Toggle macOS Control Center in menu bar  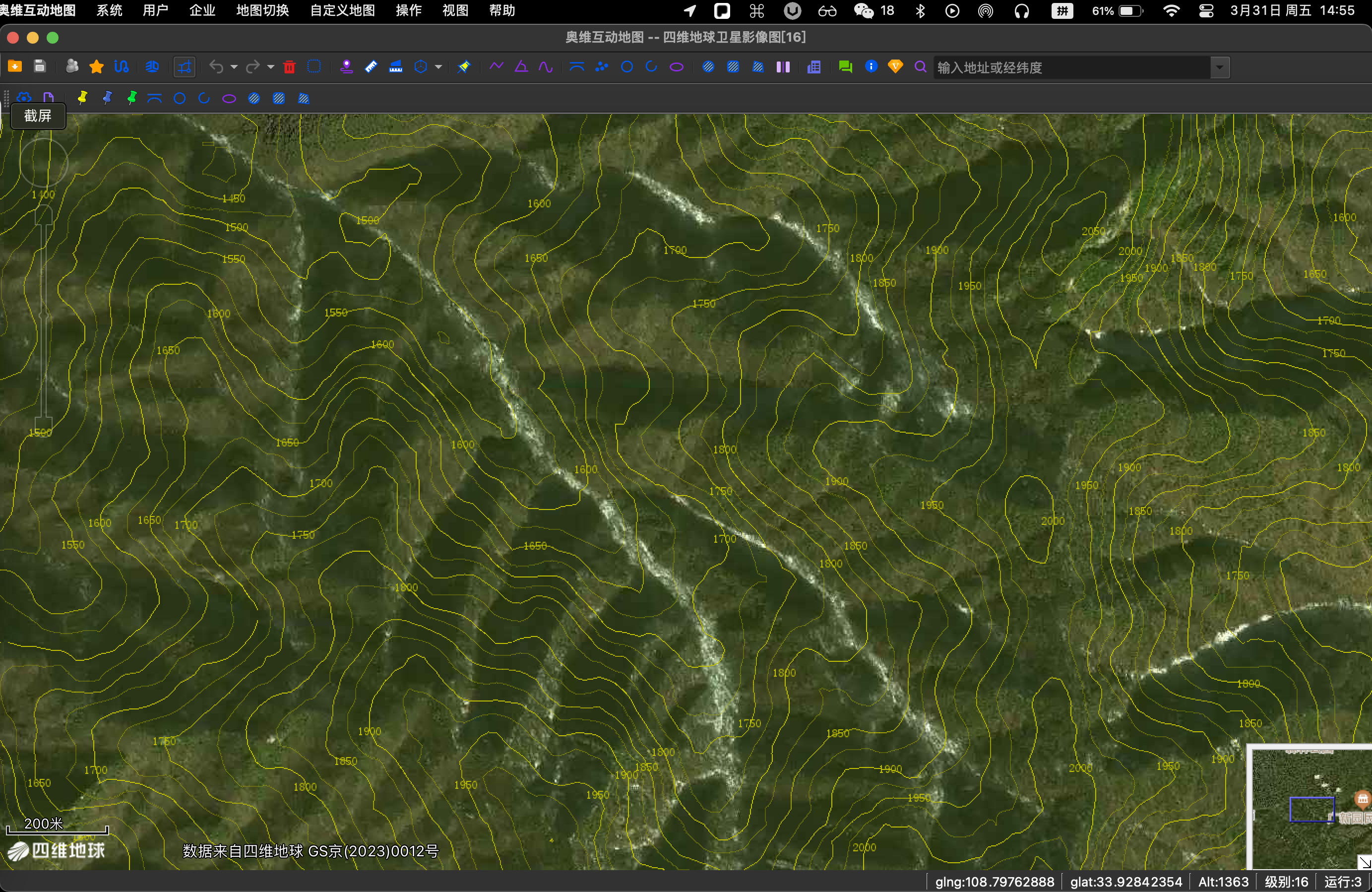(1206, 11)
